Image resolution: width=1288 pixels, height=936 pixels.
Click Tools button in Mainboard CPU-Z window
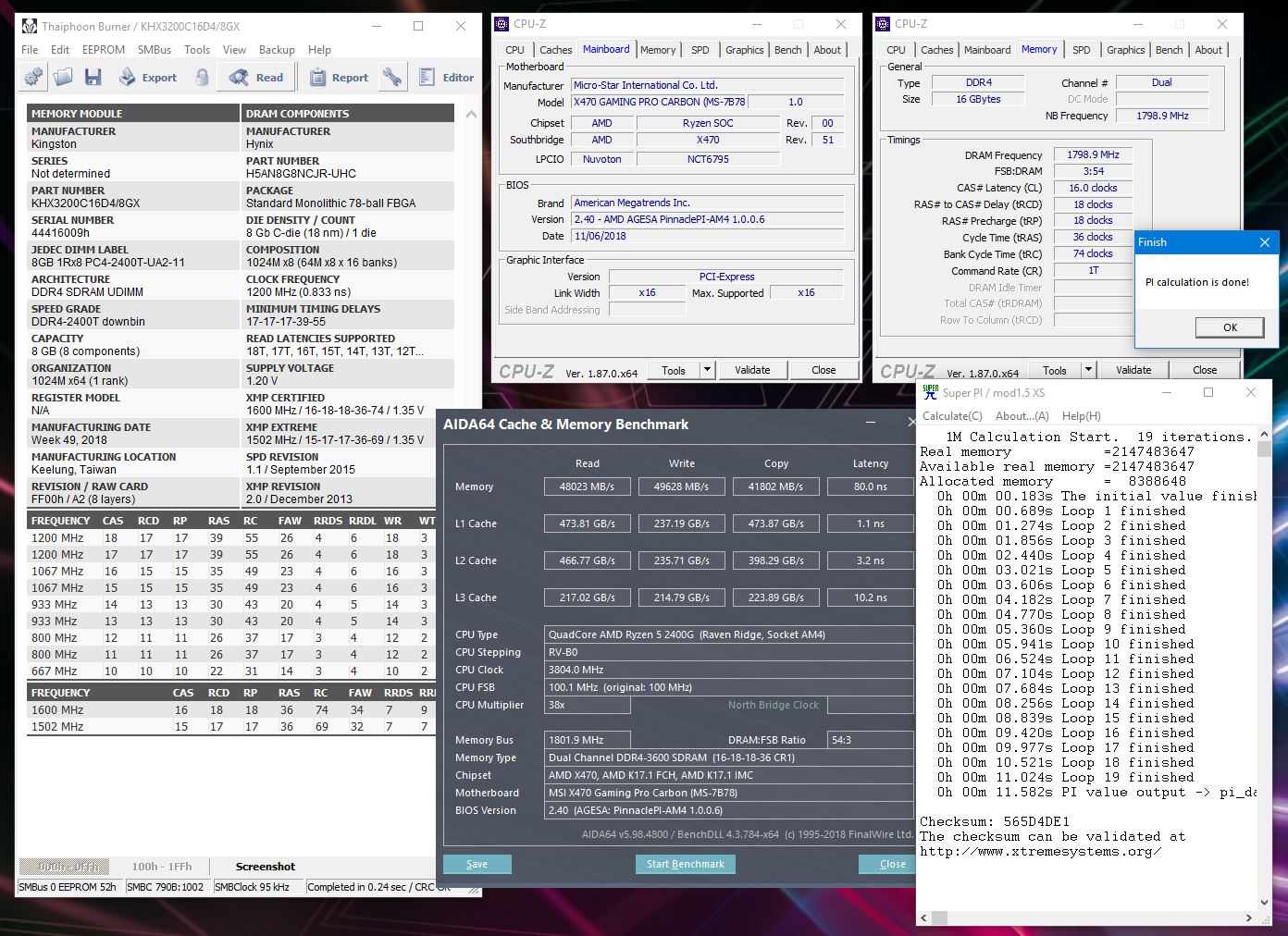[674, 370]
